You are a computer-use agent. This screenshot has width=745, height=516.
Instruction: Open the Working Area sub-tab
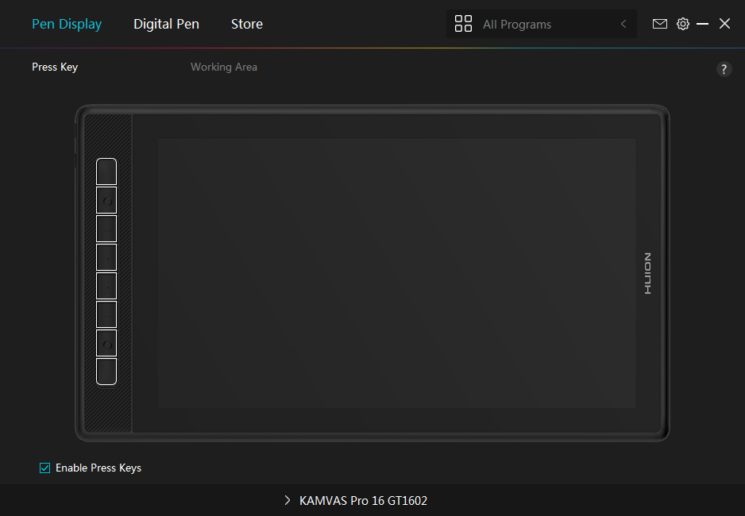coord(224,67)
